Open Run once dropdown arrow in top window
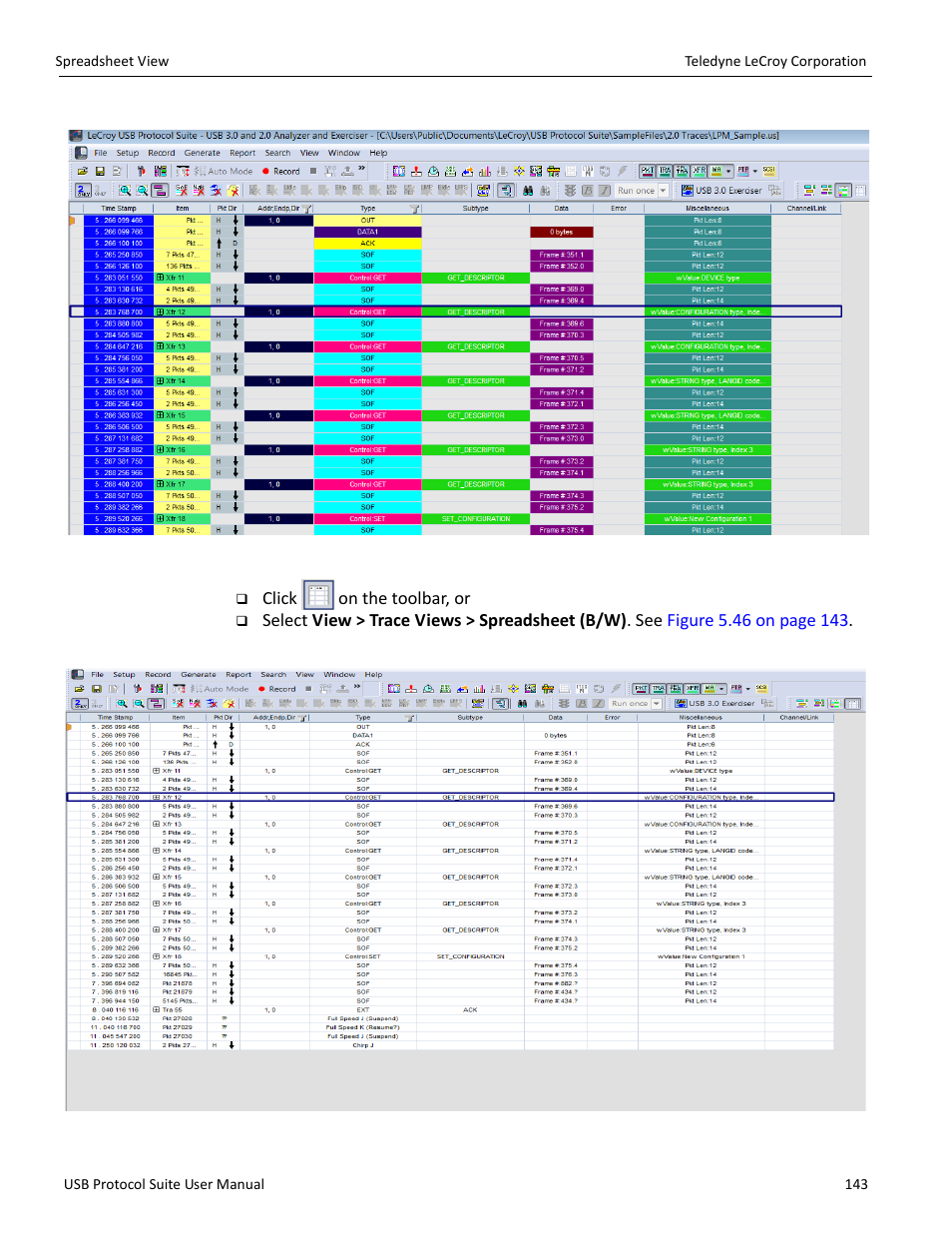The width and height of the screenshot is (952, 1233). click(663, 190)
